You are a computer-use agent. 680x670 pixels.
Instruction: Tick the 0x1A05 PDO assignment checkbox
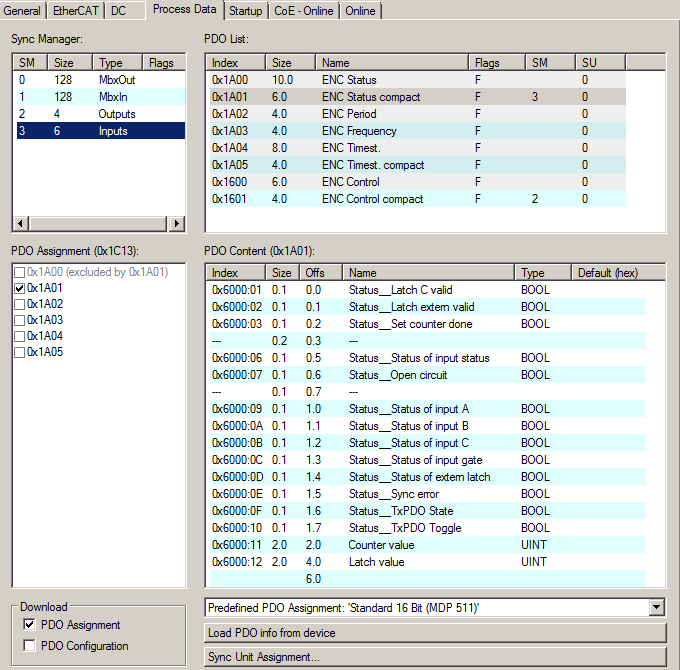pyautogui.click(x=20, y=353)
